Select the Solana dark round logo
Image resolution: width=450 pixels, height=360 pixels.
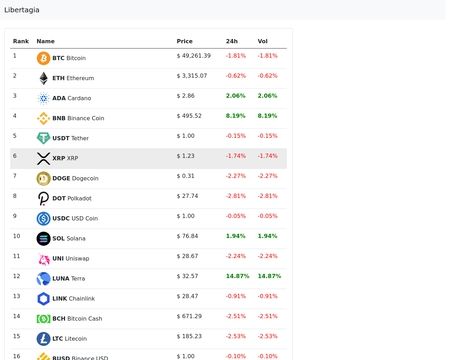click(x=43, y=239)
